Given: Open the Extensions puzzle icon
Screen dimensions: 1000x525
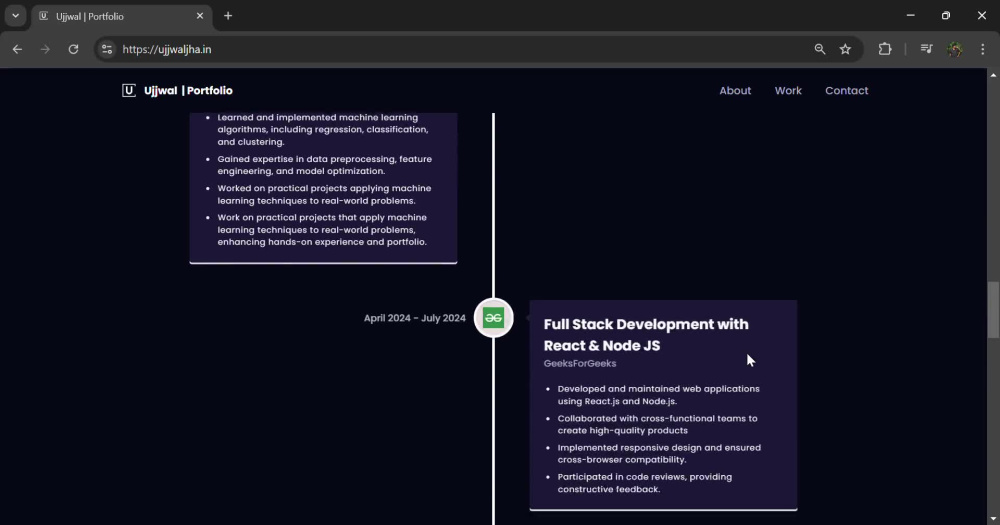Looking at the screenshot, I should (885, 49).
